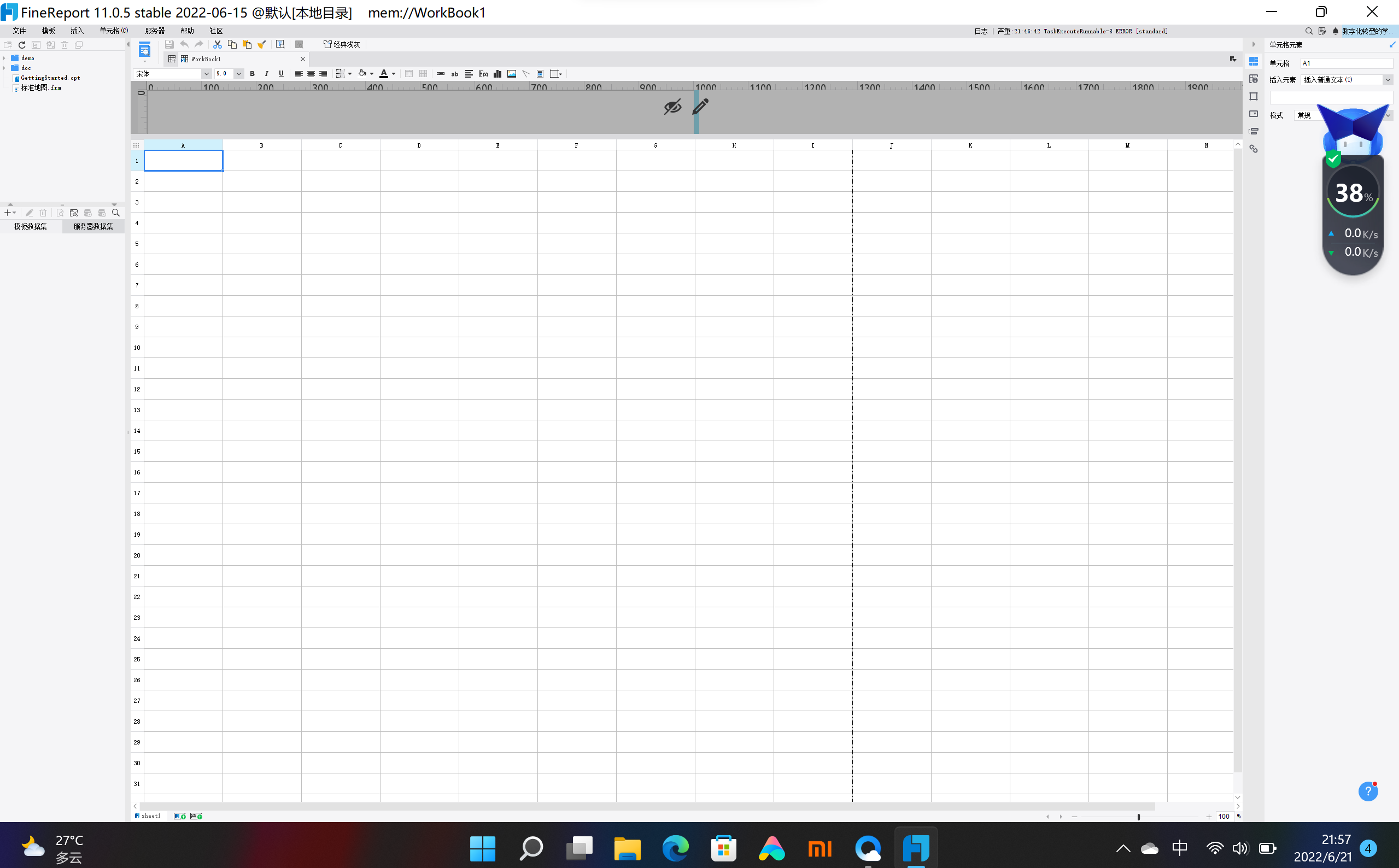The height and width of the screenshot is (868, 1399).
Task: Click the preview template icon
Action: click(144, 50)
